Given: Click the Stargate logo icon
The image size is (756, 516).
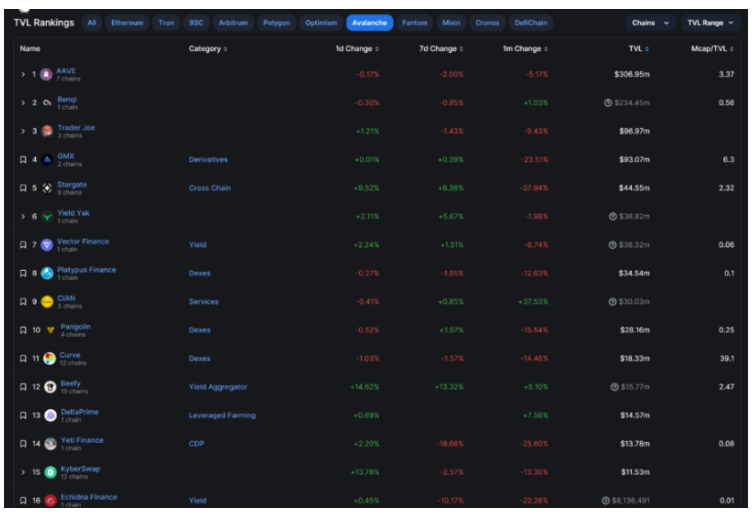Looking at the screenshot, I should point(47,188).
